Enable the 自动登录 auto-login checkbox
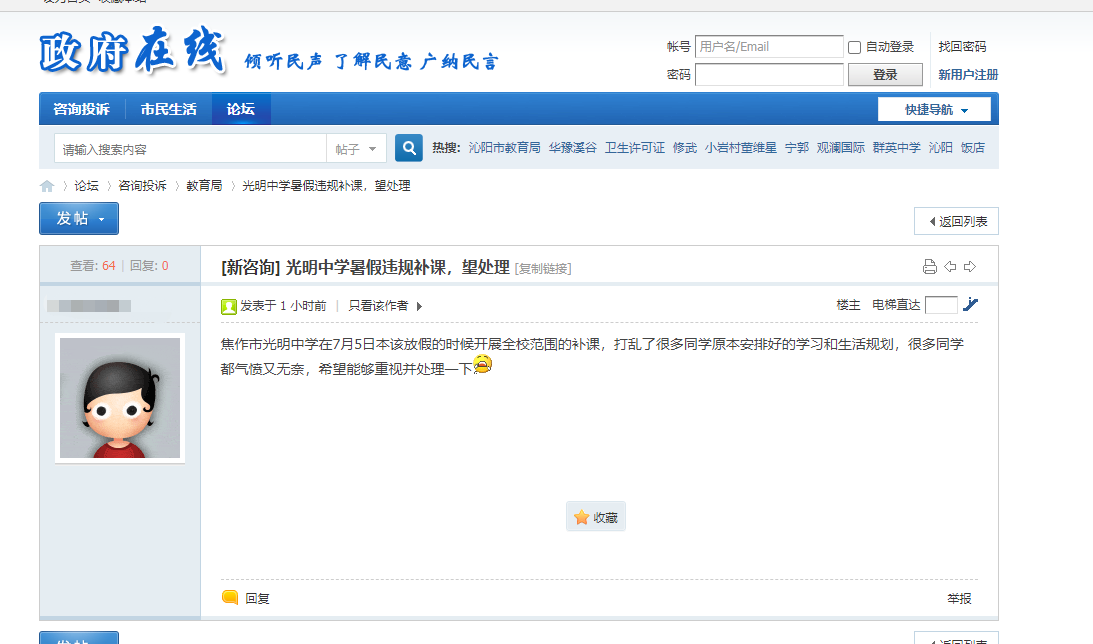 (x=854, y=47)
